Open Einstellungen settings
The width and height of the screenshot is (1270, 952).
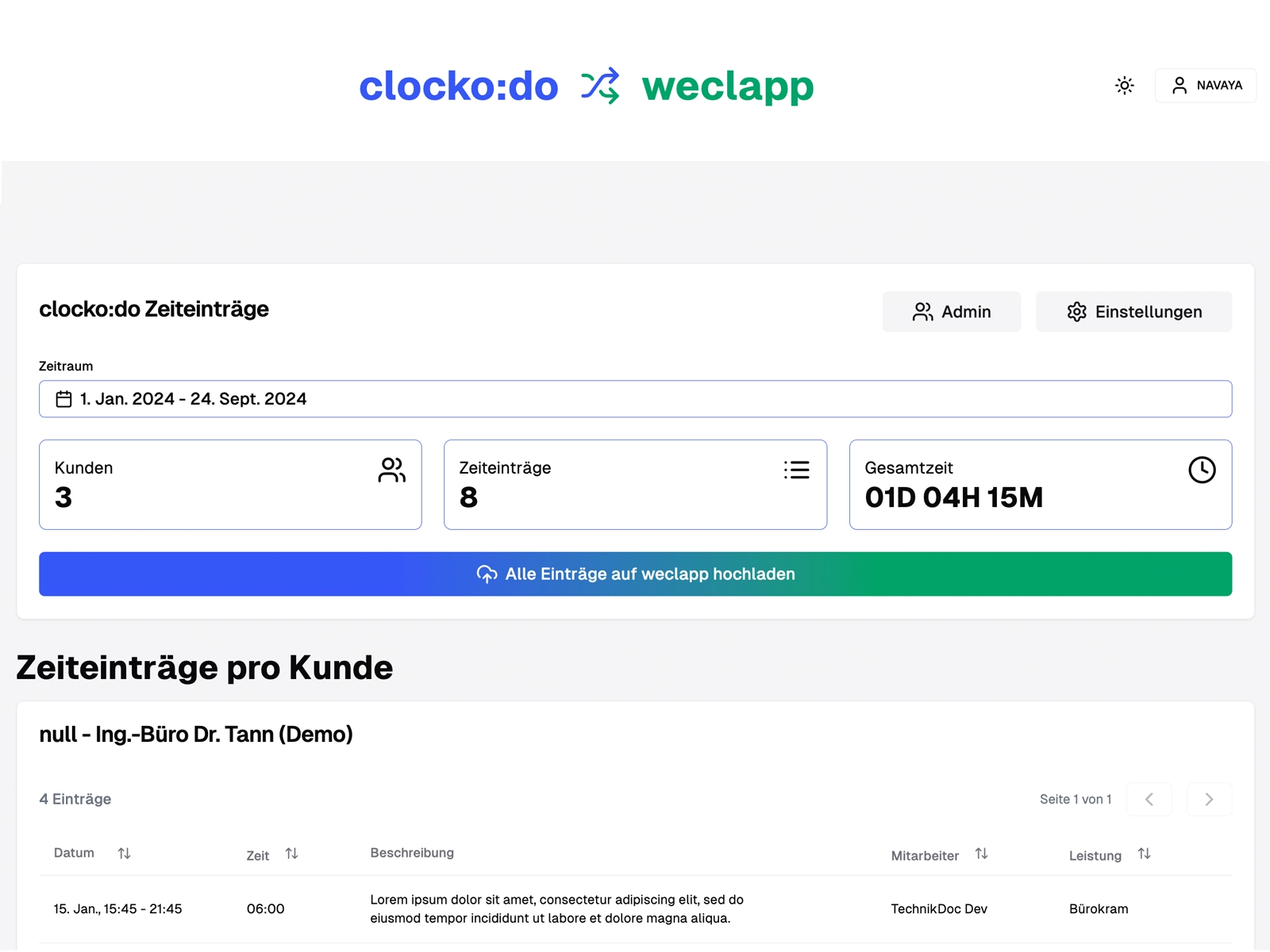pyautogui.click(x=1133, y=312)
